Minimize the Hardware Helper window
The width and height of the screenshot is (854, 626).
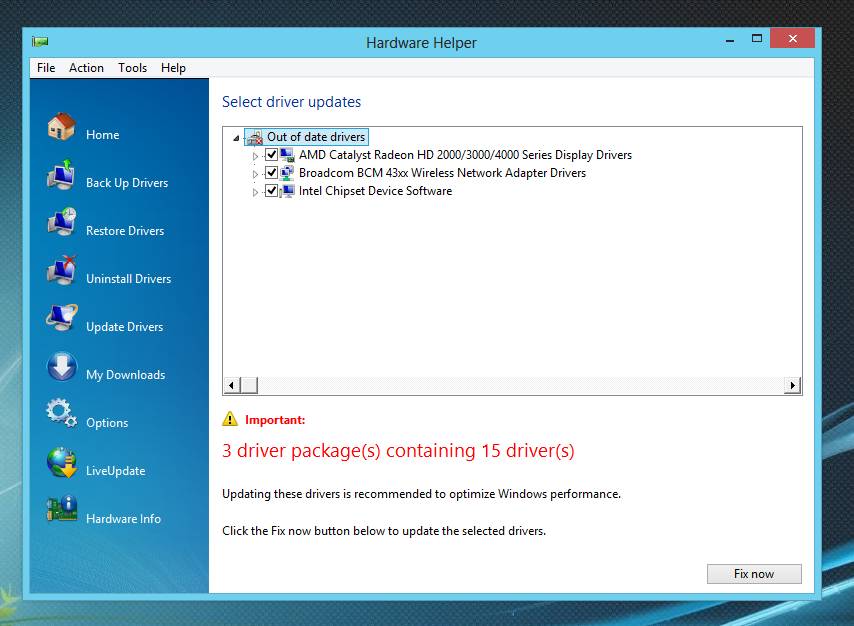click(x=730, y=39)
